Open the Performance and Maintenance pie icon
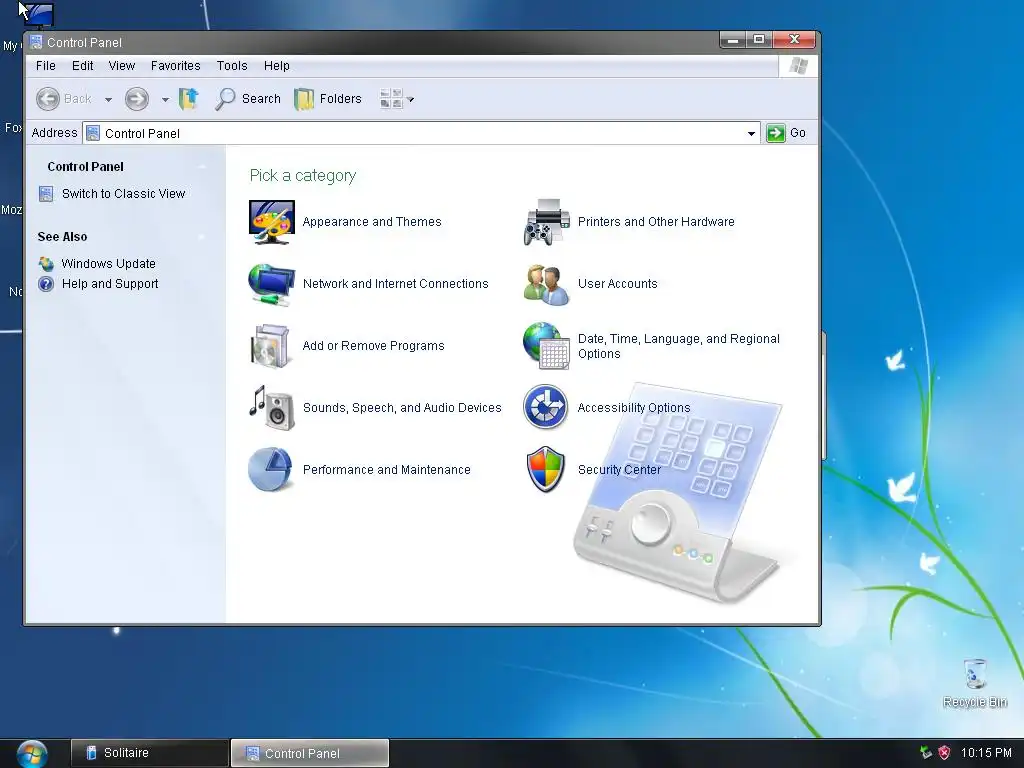Image resolution: width=1024 pixels, height=768 pixels. [270, 470]
